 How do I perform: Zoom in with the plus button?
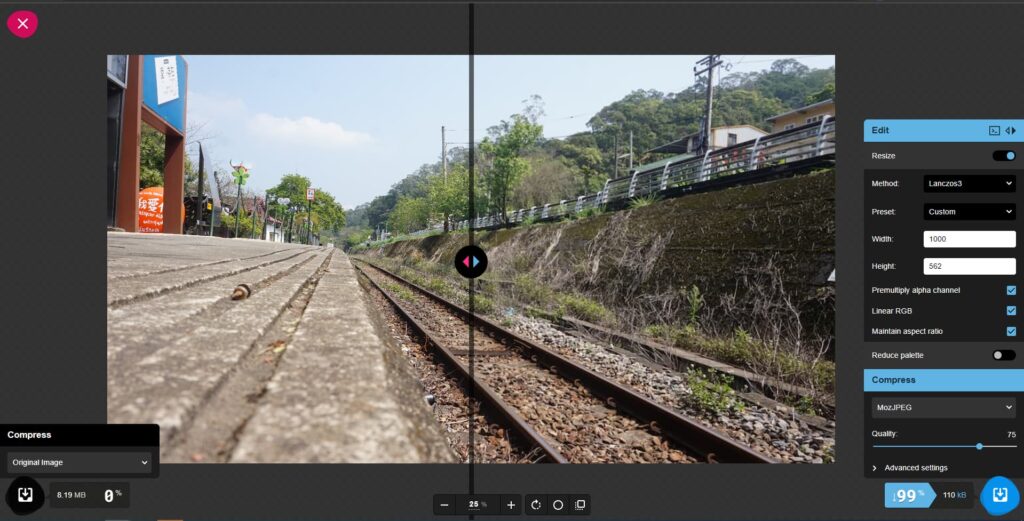[x=511, y=505]
